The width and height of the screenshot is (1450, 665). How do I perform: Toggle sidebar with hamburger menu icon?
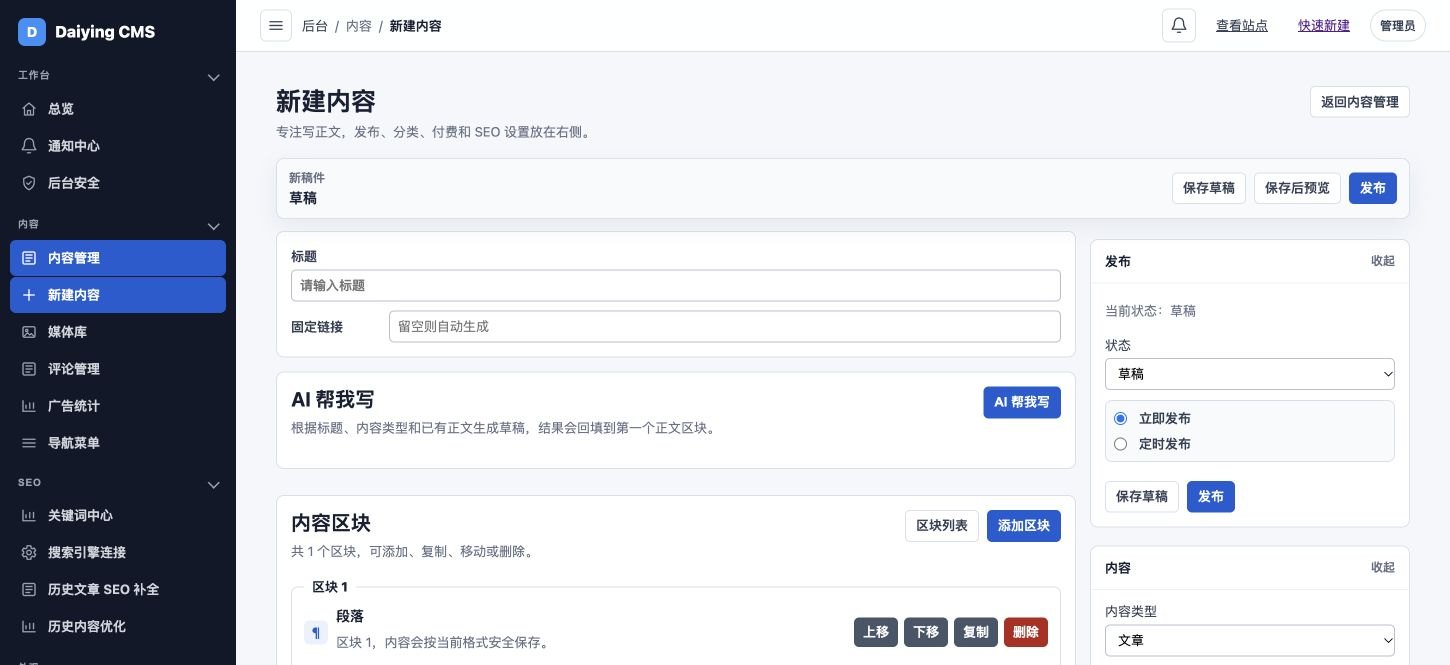point(276,26)
